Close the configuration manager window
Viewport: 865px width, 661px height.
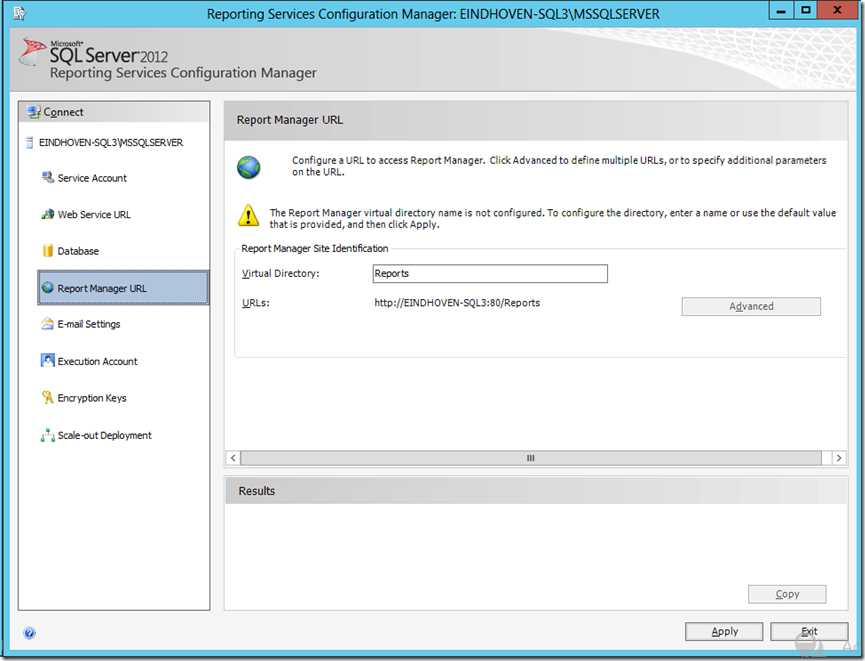click(x=837, y=10)
